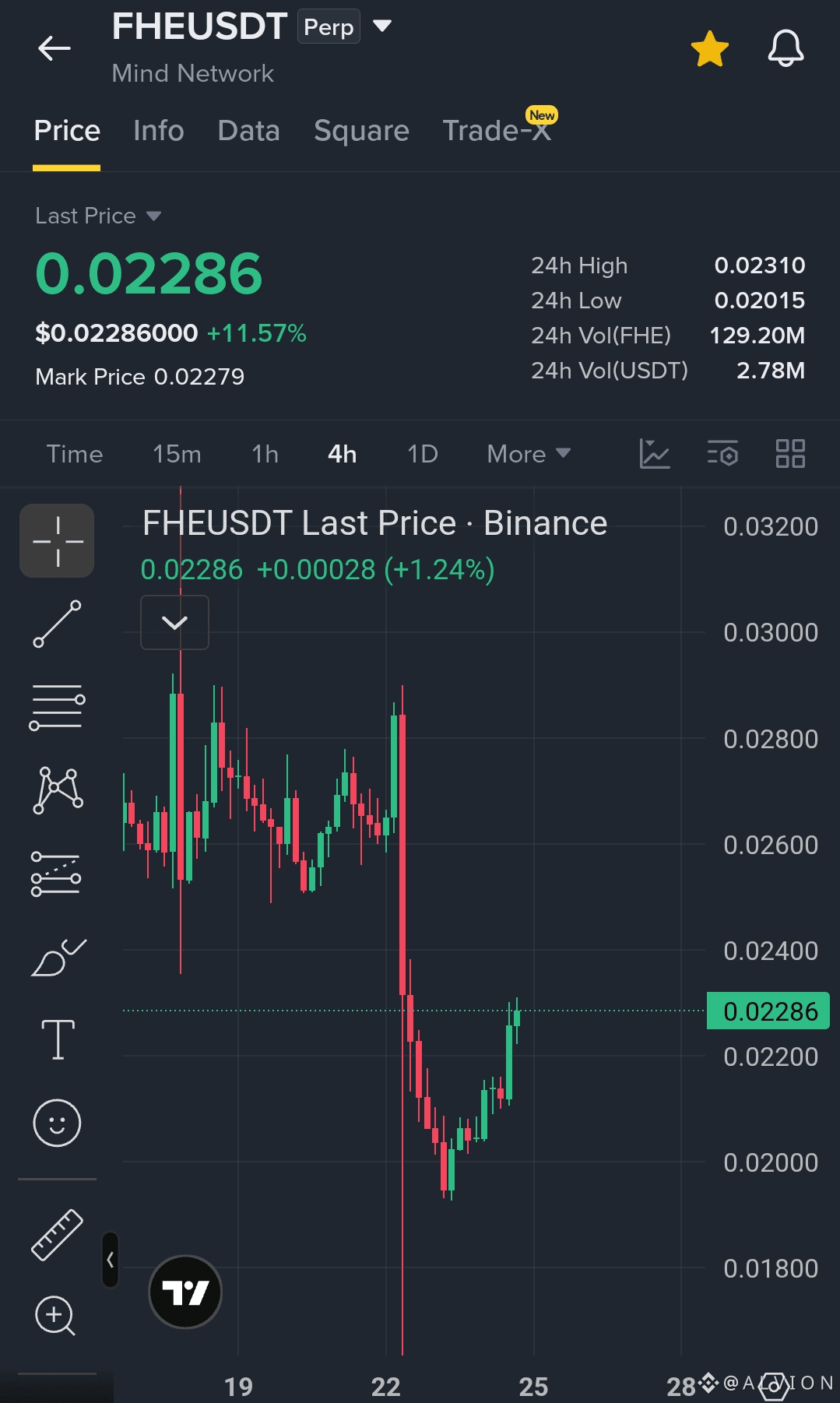
Task: Select the trend line drawing tool
Action: point(58,624)
